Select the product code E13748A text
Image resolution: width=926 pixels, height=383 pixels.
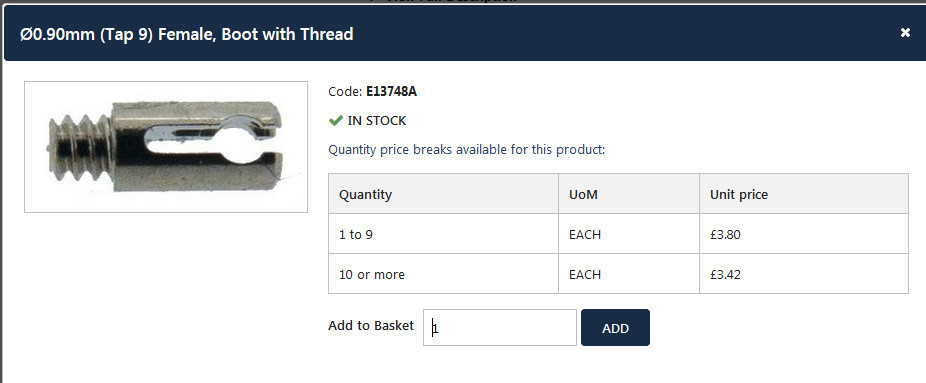point(392,92)
